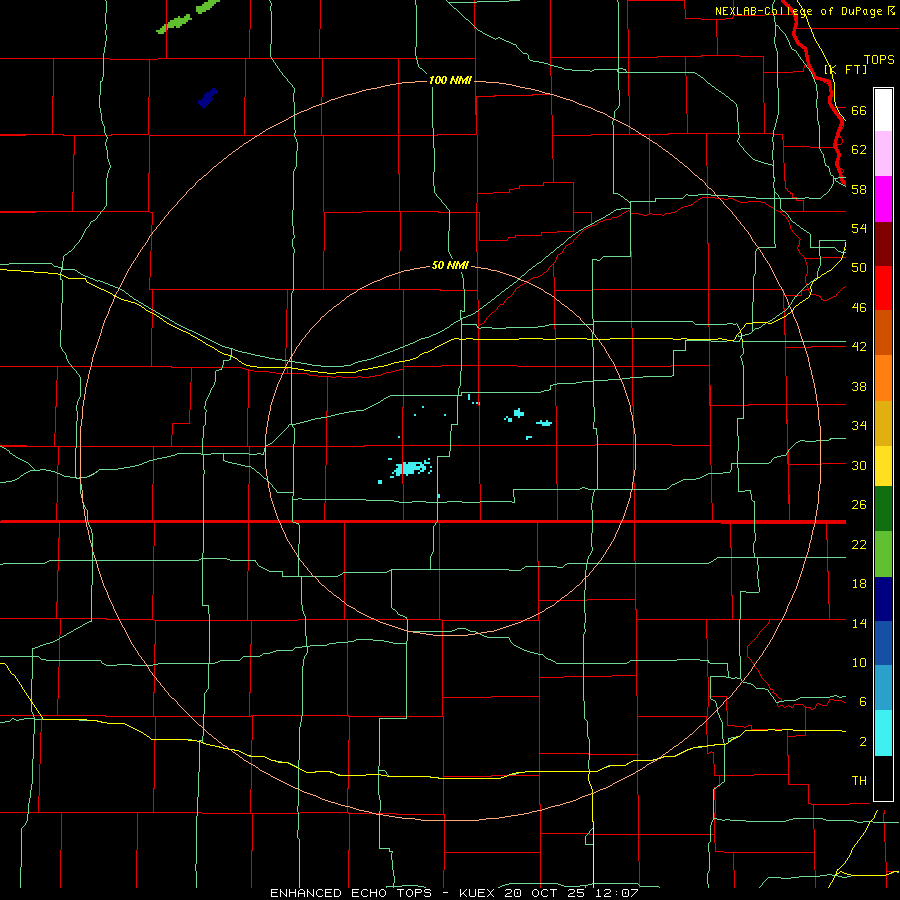The height and width of the screenshot is (900, 900).
Task: Click the light green legend swatch
Action: tap(883, 554)
